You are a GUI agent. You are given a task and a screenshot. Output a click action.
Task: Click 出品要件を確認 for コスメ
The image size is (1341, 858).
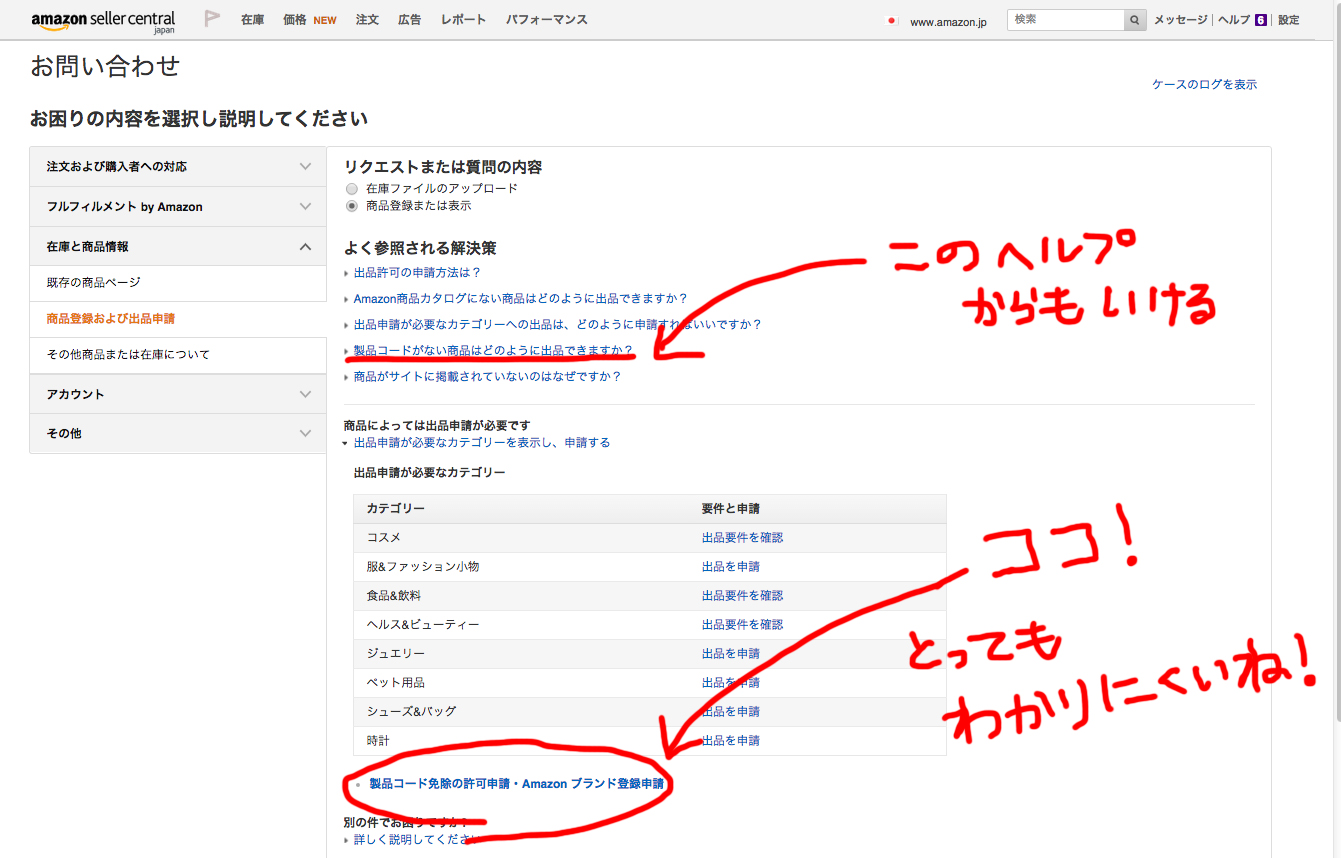(x=742, y=537)
